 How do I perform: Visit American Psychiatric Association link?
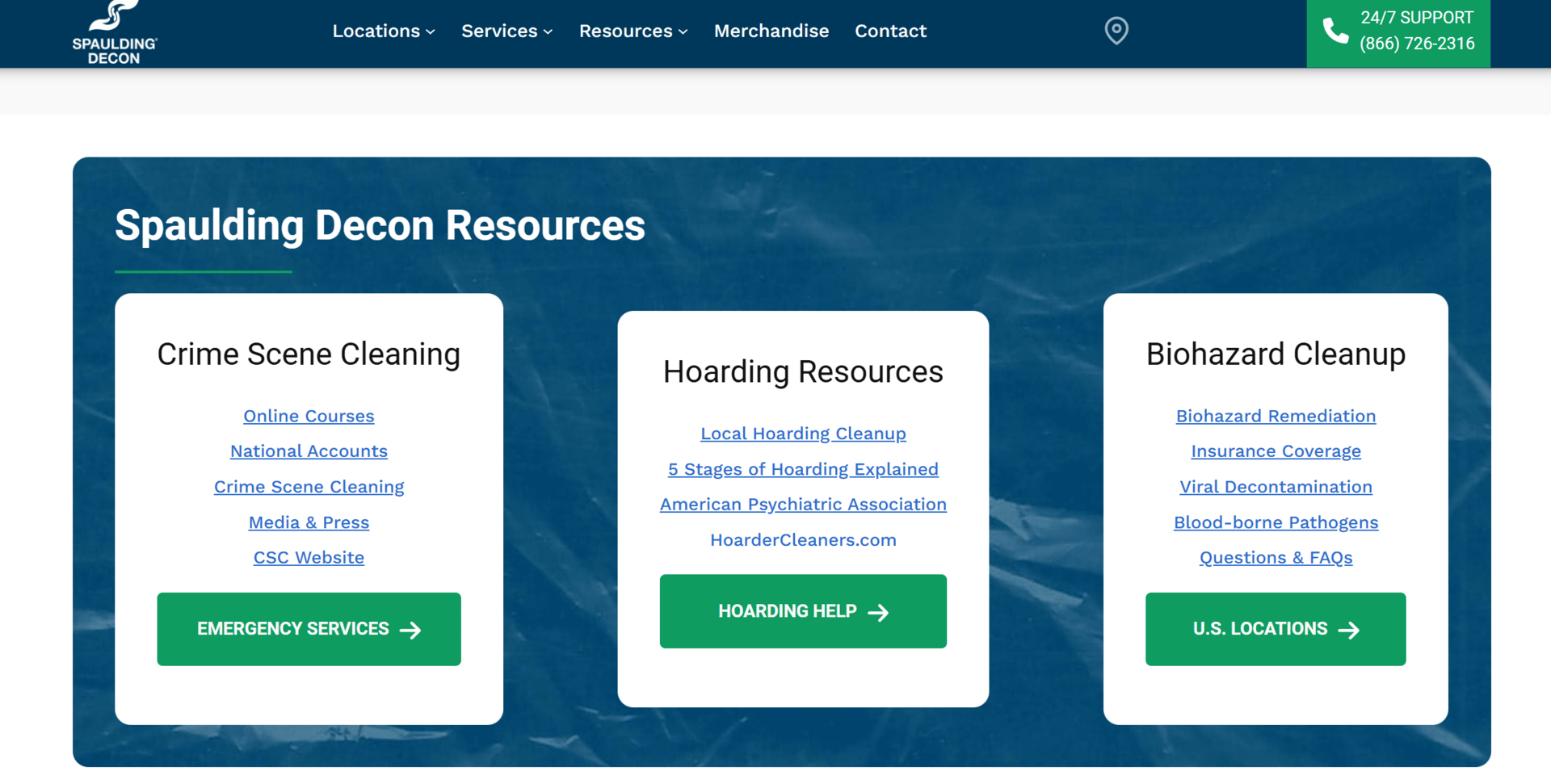pyautogui.click(x=803, y=505)
